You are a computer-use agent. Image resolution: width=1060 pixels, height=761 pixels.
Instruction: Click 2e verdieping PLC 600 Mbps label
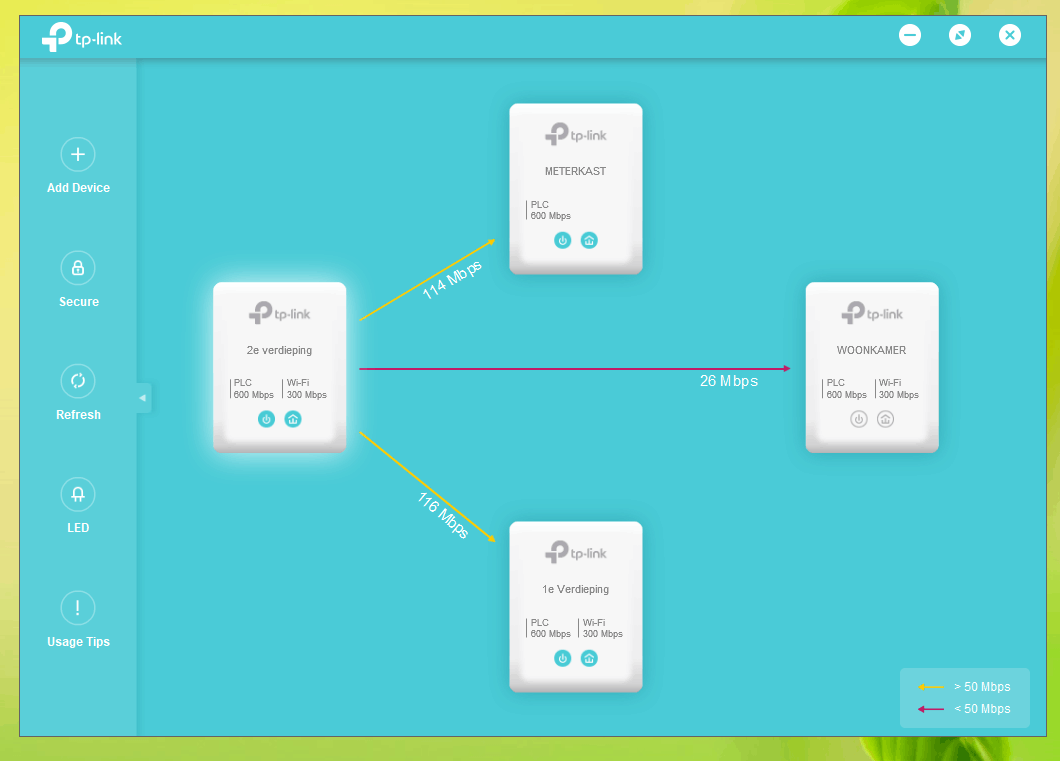(253, 389)
